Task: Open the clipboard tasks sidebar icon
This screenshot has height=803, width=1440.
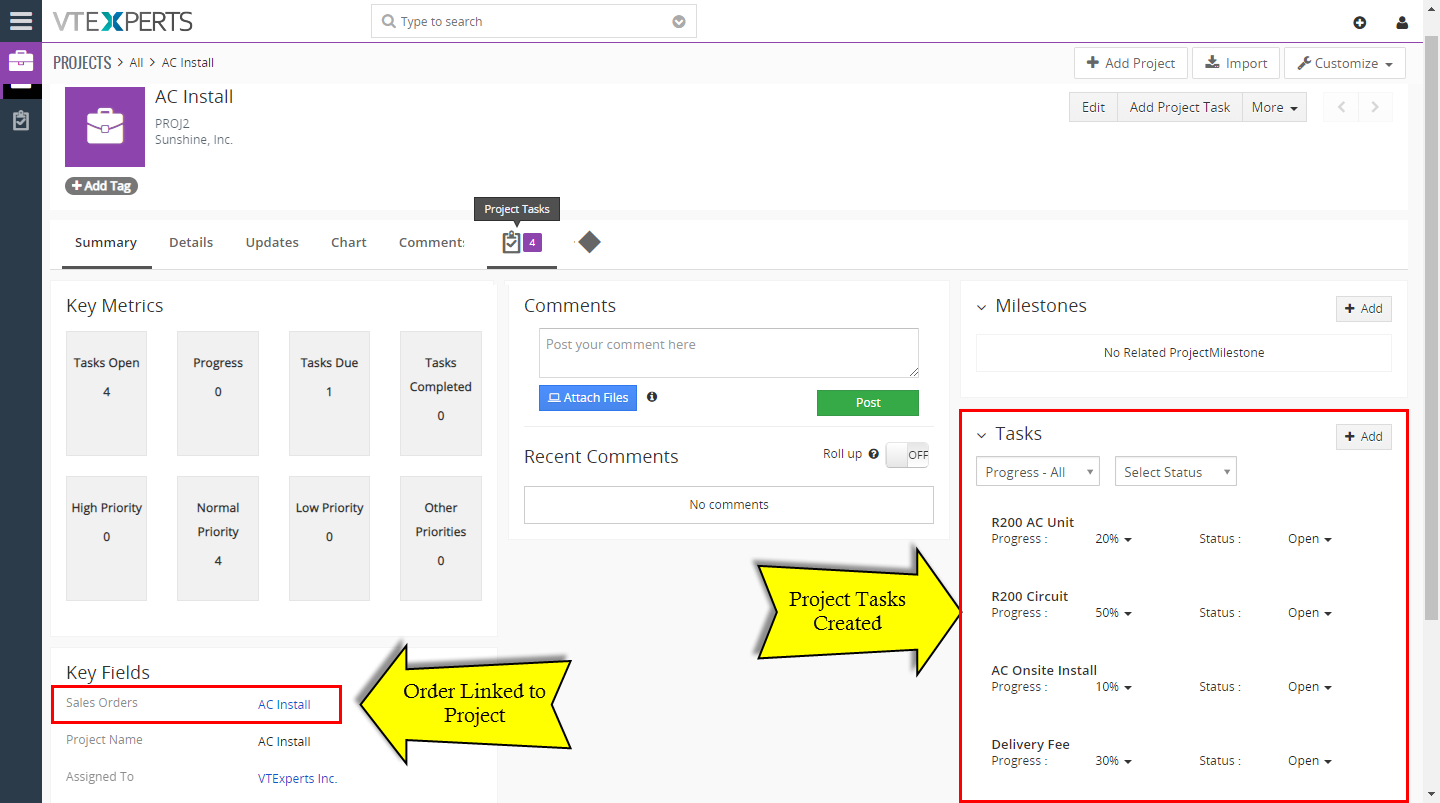Action: point(21,120)
